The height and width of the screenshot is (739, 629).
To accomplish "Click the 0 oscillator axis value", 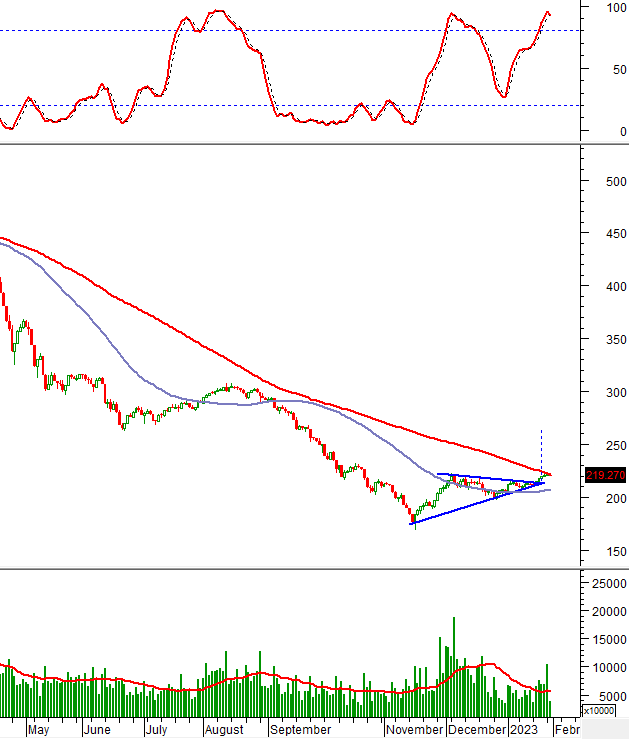I will coord(623,131).
